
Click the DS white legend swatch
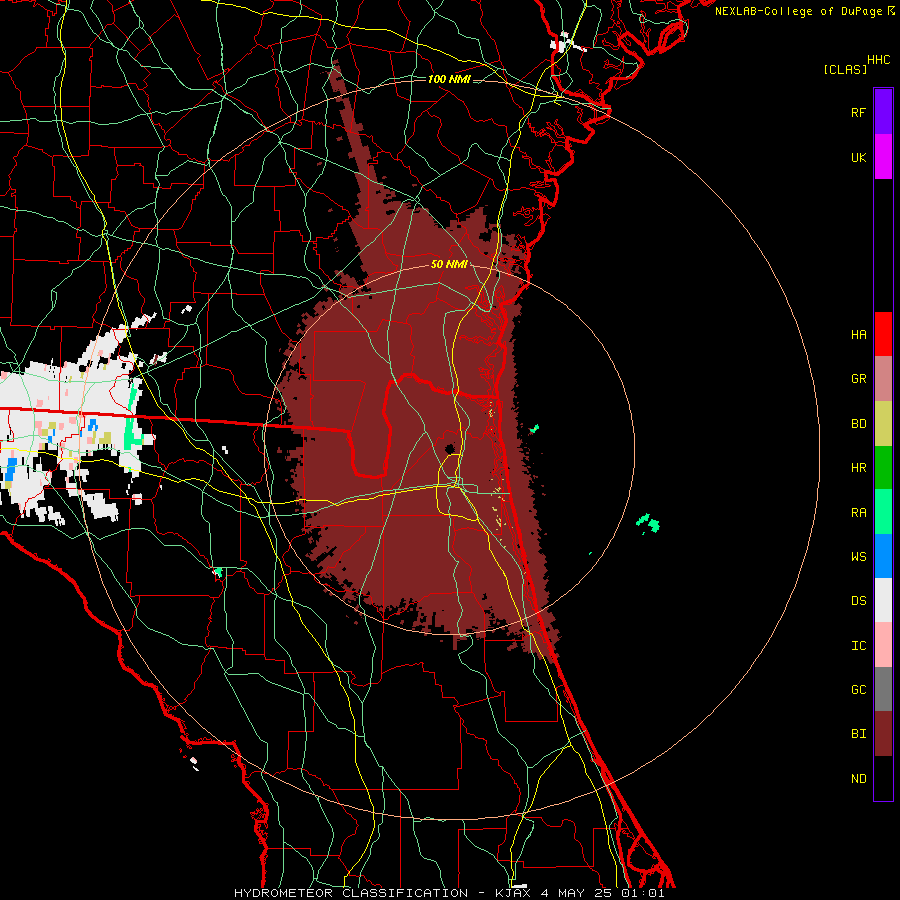point(883,600)
